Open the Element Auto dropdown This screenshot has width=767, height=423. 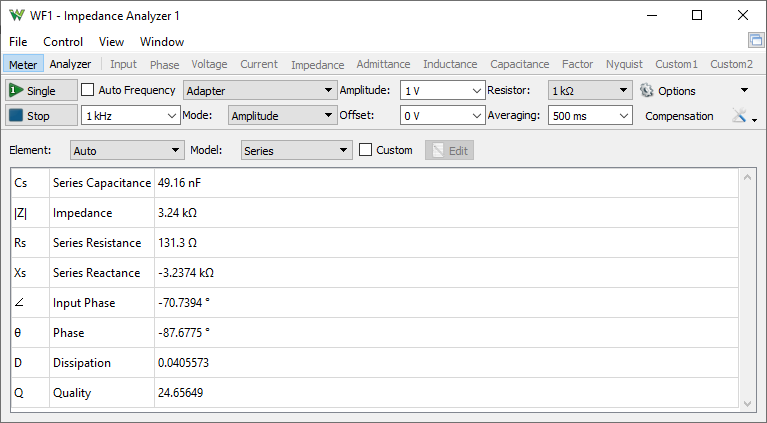click(x=126, y=151)
